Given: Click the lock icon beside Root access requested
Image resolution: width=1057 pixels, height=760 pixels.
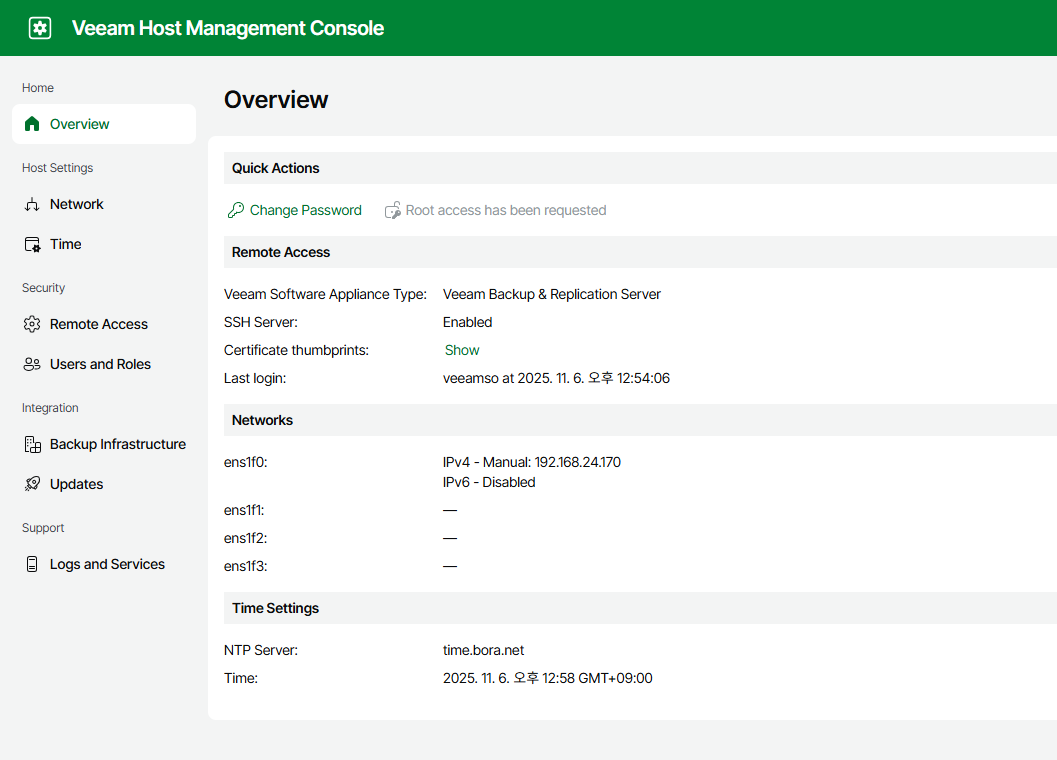Looking at the screenshot, I should pos(392,210).
